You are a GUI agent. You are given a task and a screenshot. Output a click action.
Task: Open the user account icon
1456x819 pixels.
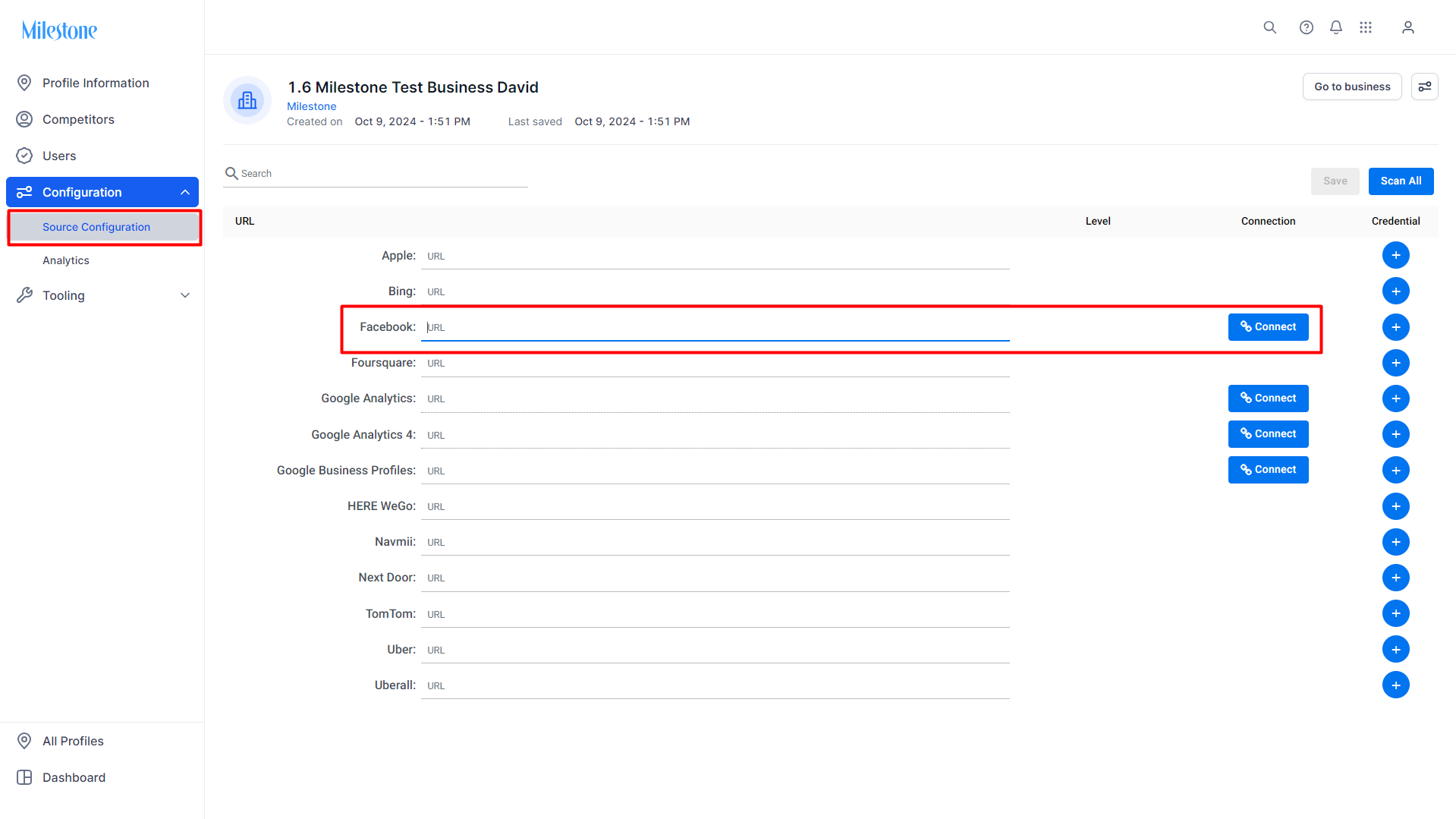coord(1407,27)
